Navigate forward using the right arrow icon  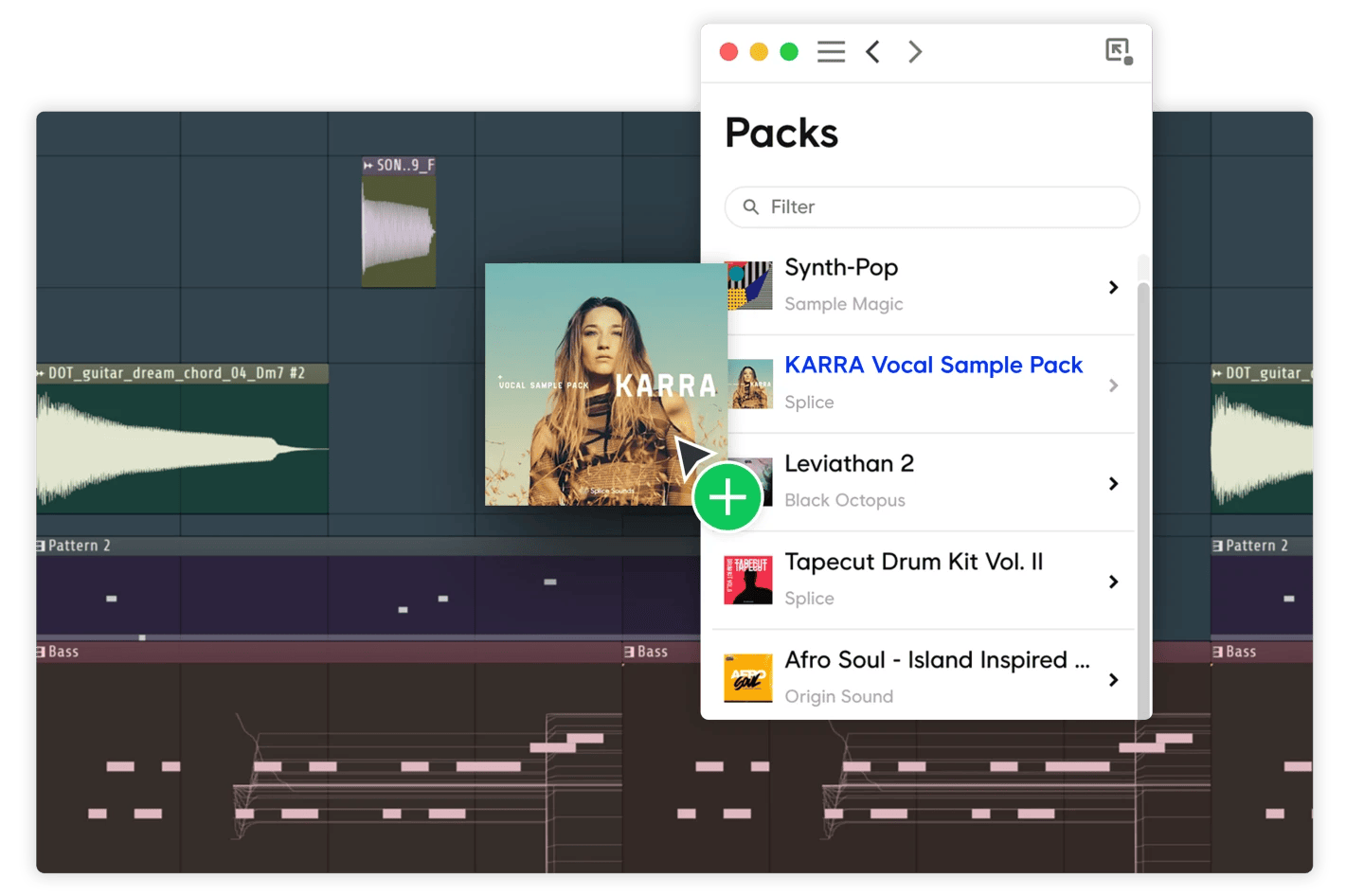click(x=915, y=52)
